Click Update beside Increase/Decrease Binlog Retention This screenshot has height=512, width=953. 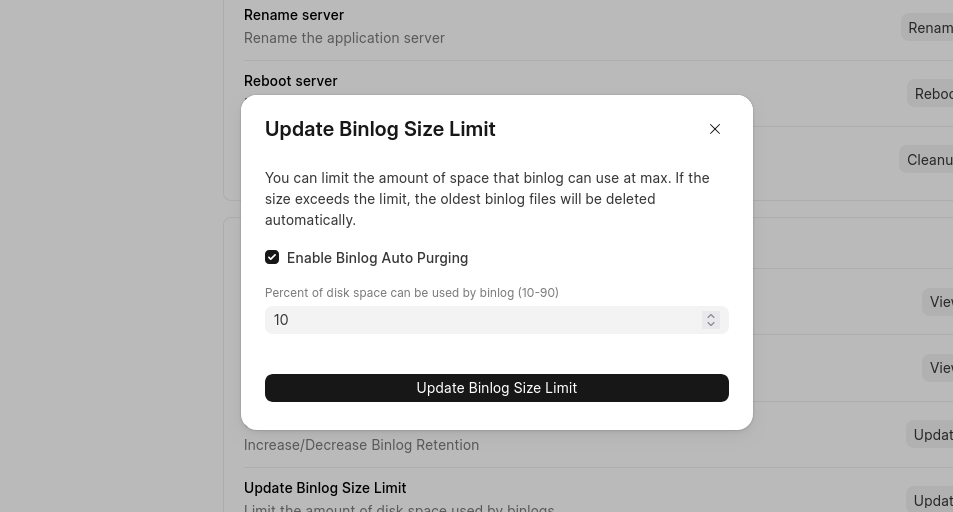[x=932, y=435]
